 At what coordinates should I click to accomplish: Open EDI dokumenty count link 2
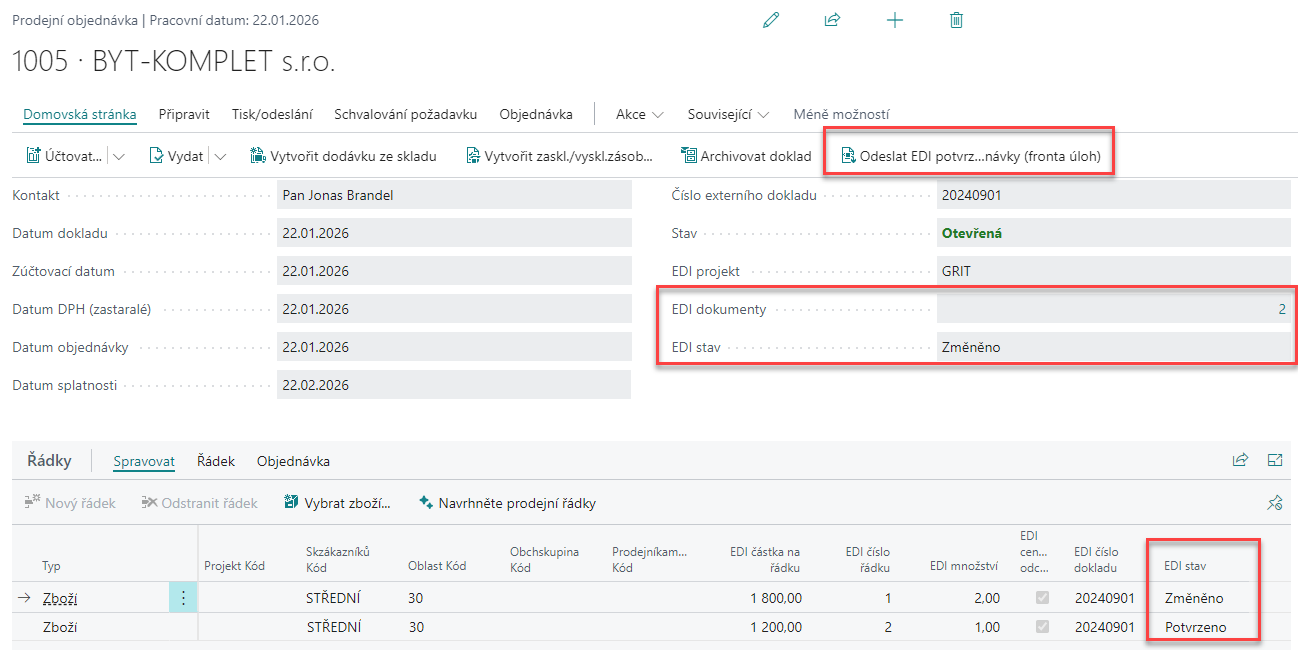1282,309
